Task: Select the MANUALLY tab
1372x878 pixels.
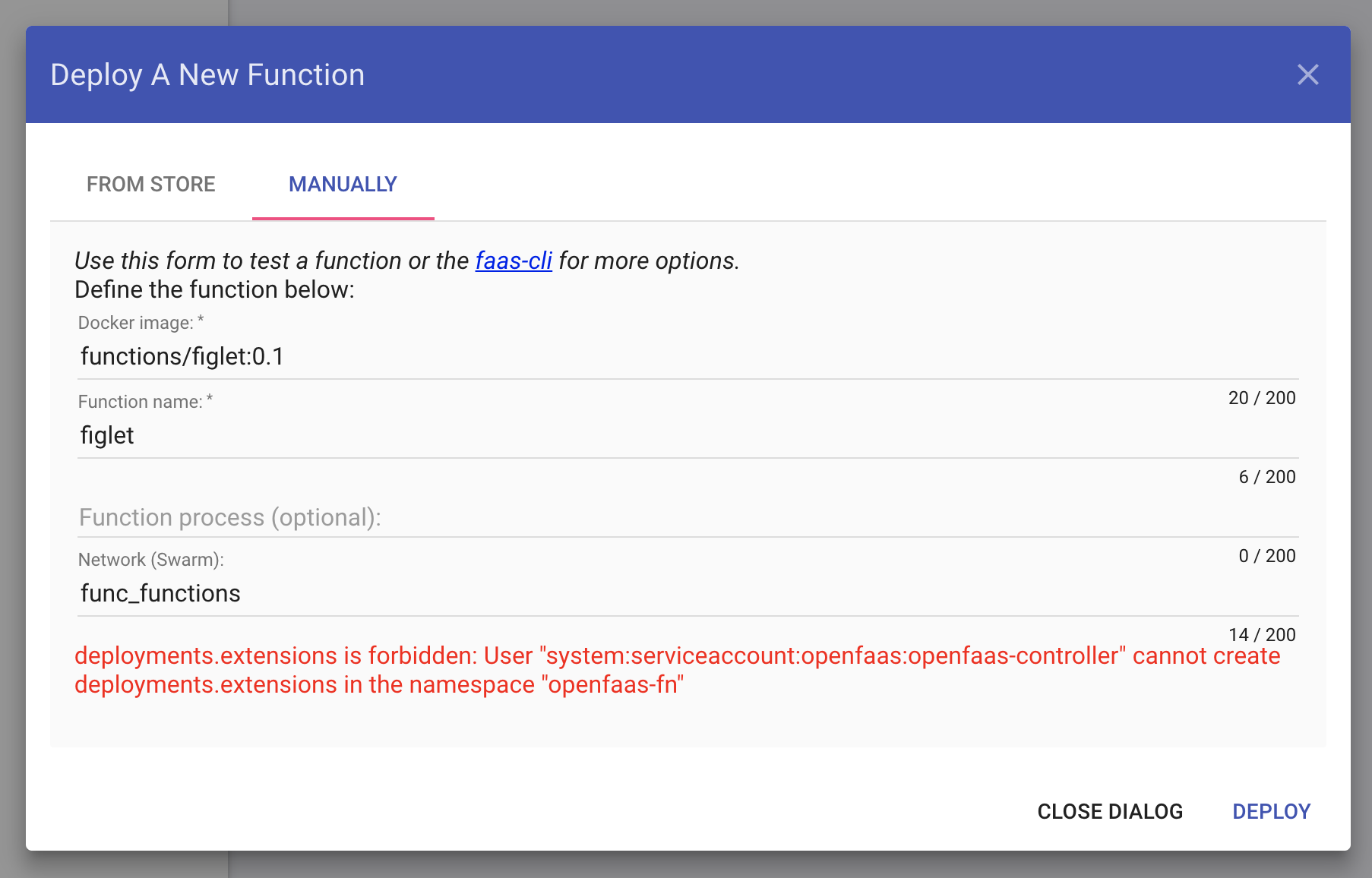Action: [x=343, y=184]
